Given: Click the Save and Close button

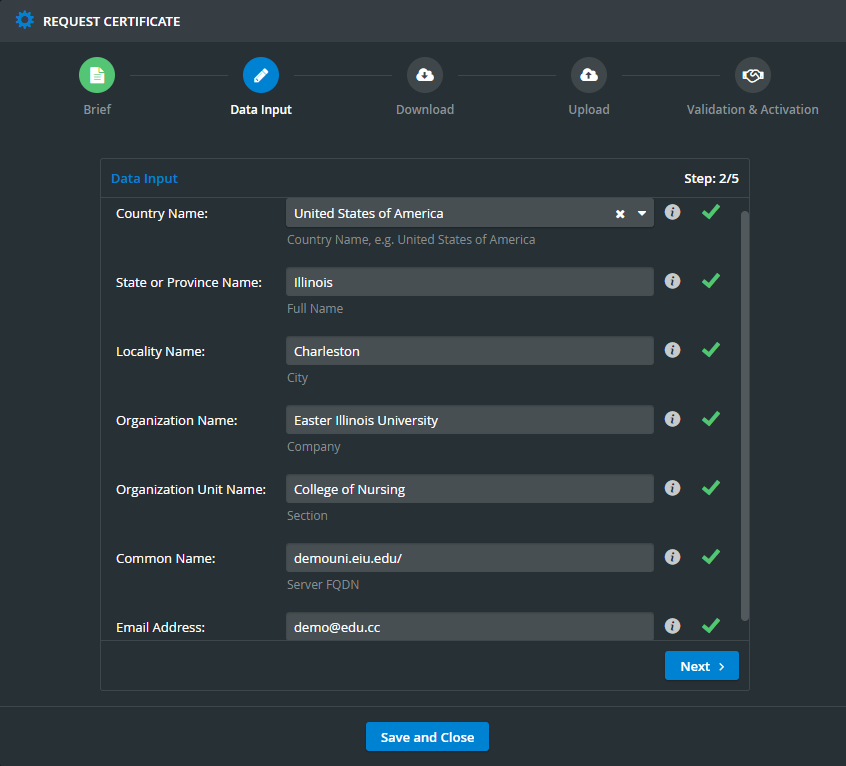Looking at the screenshot, I should click(x=427, y=737).
